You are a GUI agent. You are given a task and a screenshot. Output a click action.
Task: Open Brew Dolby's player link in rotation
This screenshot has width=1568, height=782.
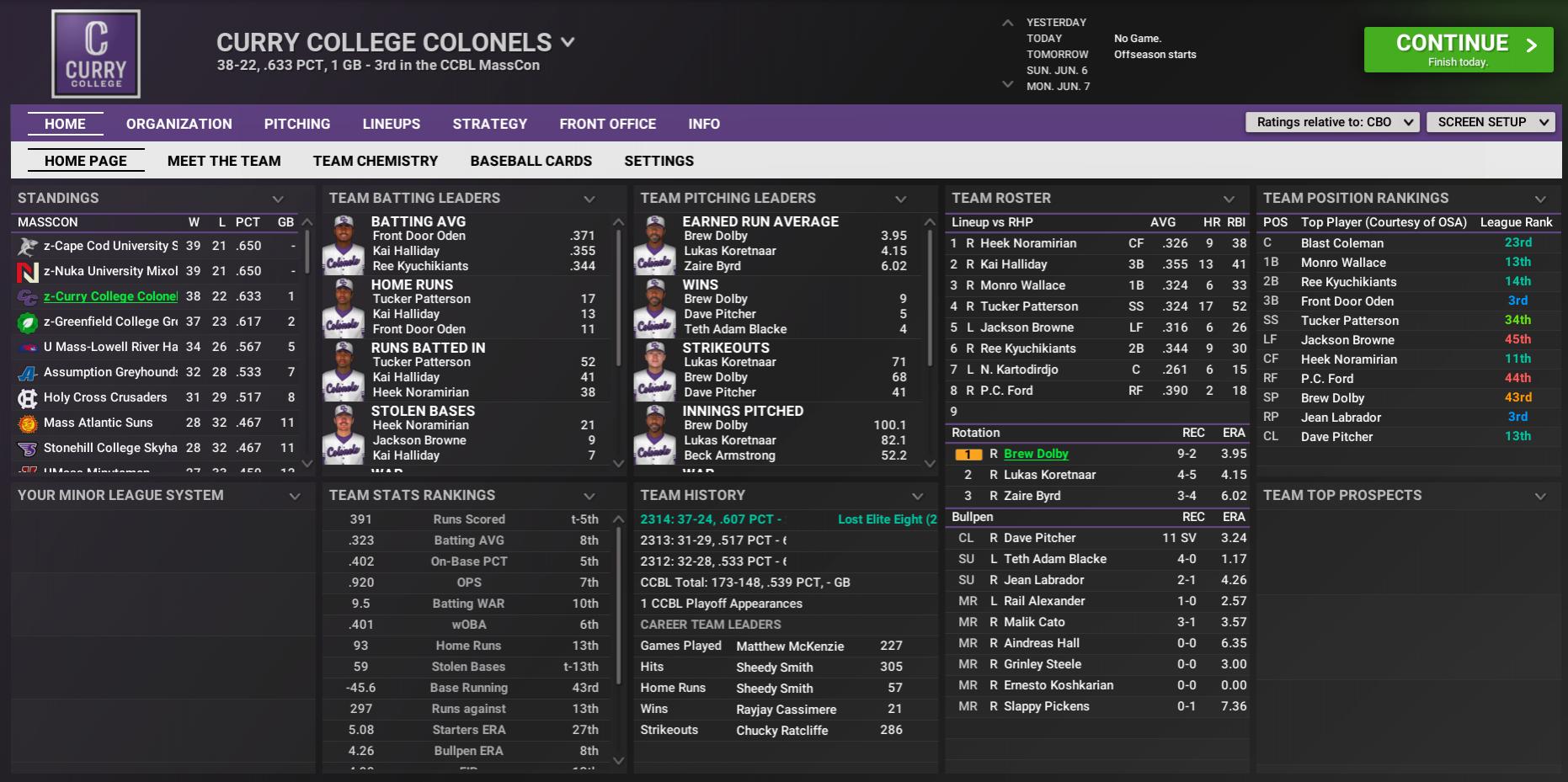[1036, 454]
